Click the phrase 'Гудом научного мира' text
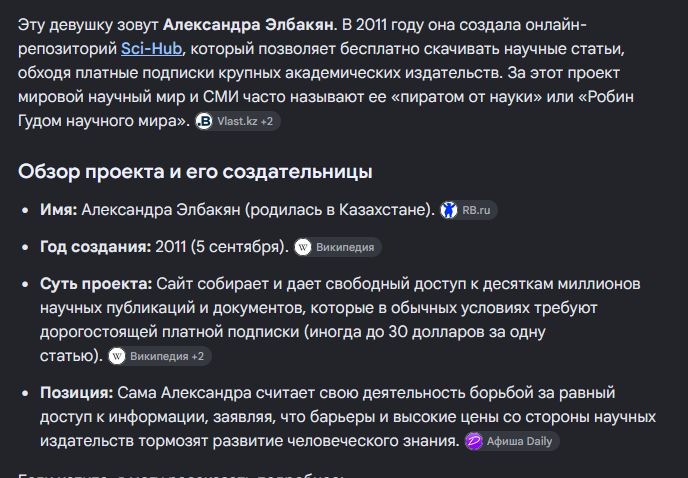 tap(100, 121)
